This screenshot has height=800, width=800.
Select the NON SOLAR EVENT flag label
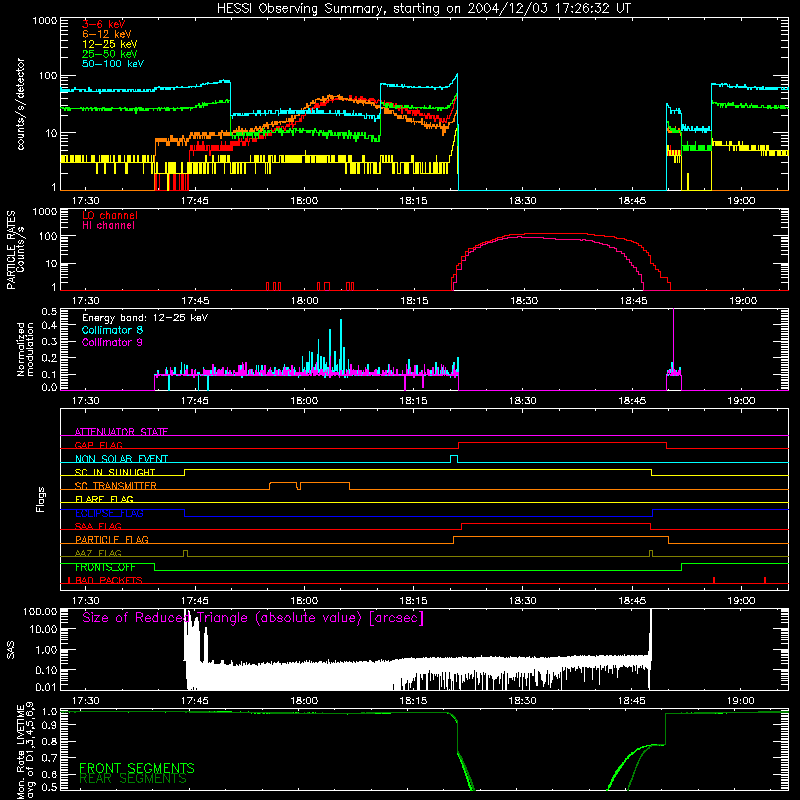pos(121,459)
